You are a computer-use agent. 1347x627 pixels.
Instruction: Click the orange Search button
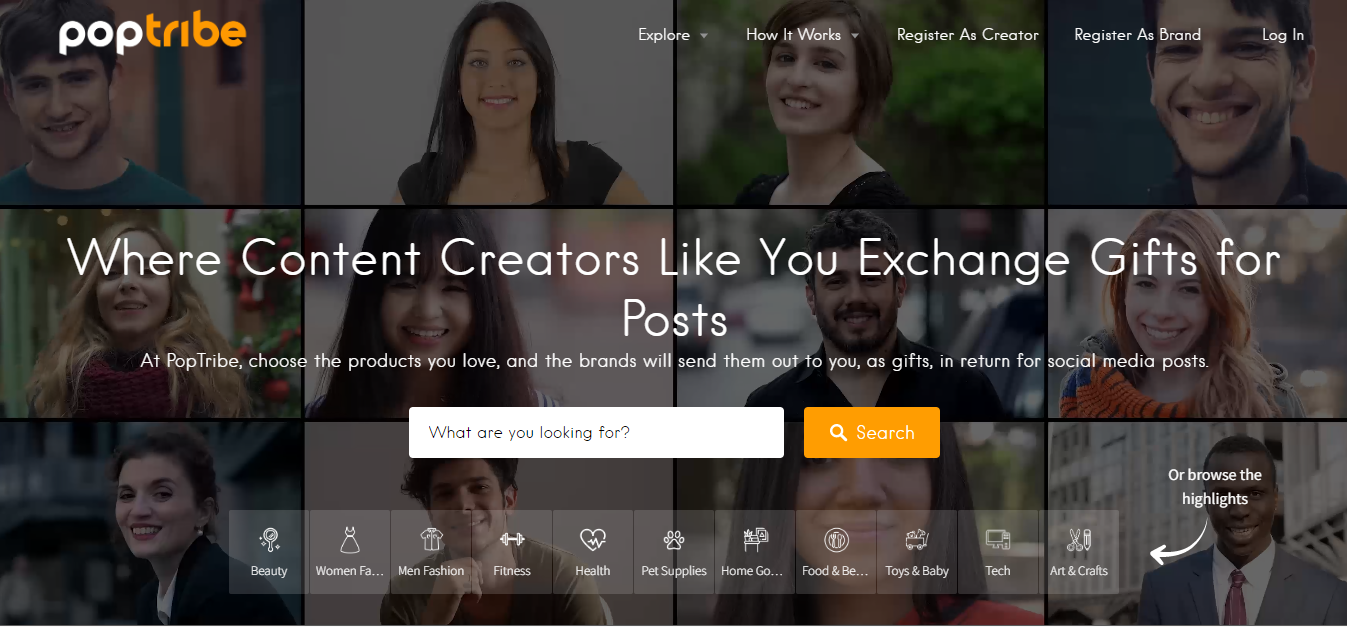coord(872,432)
